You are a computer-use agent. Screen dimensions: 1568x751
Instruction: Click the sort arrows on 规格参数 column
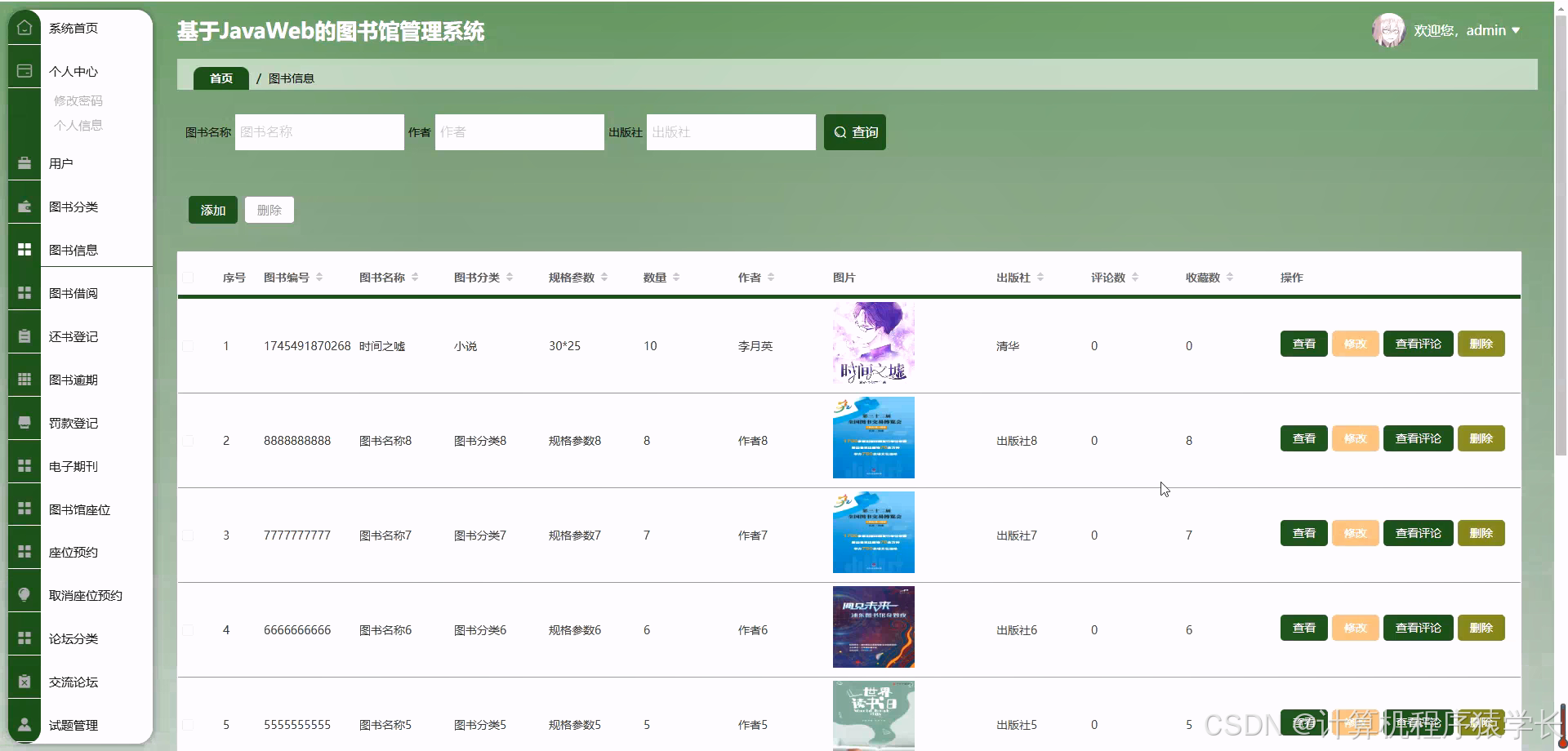[604, 278]
